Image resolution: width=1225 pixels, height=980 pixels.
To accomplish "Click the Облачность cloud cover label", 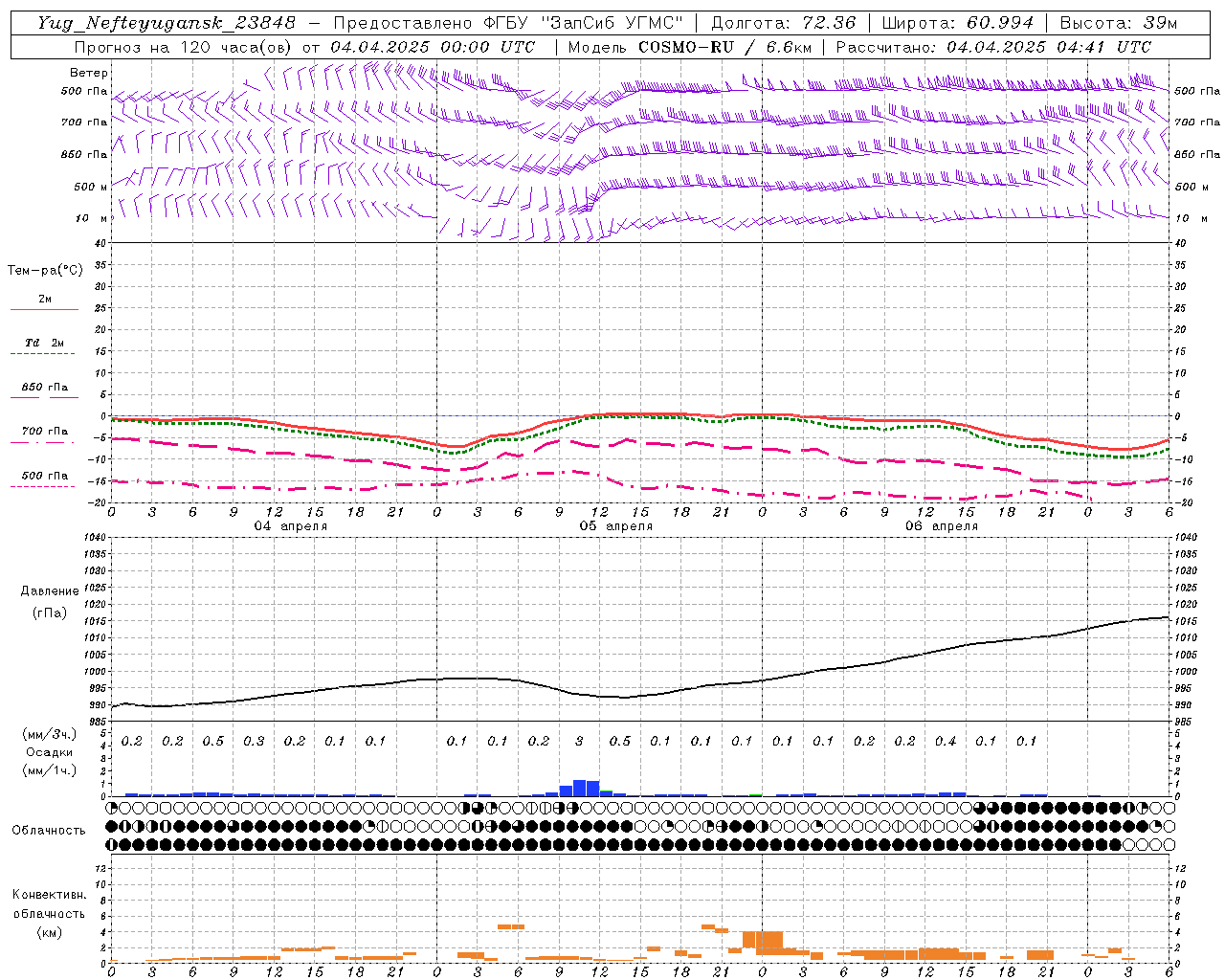I will click(49, 831).
